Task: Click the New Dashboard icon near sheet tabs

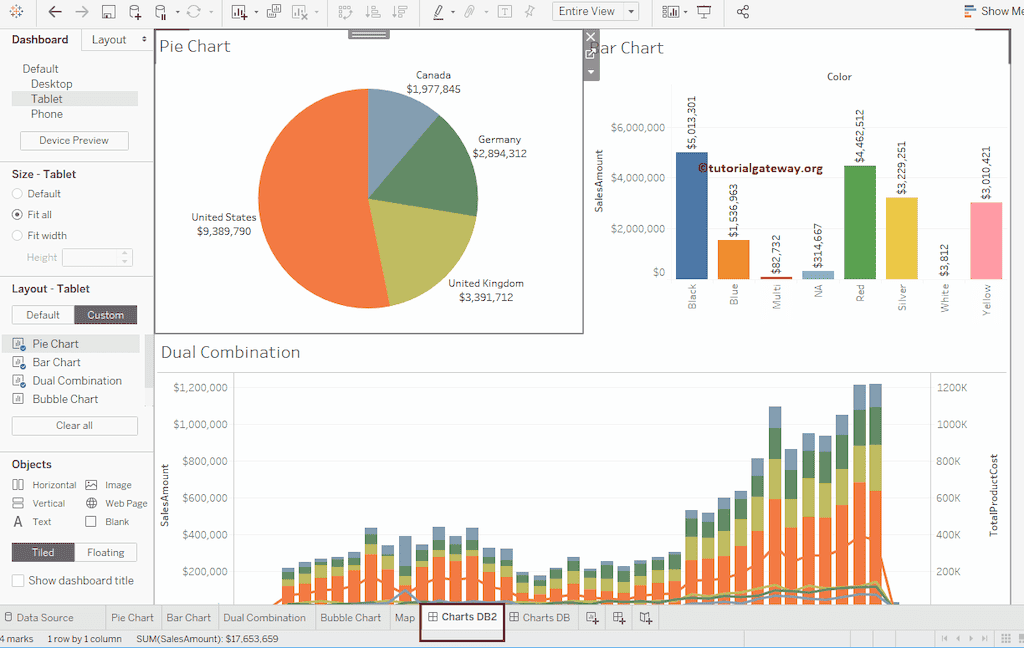Action: 618,617
